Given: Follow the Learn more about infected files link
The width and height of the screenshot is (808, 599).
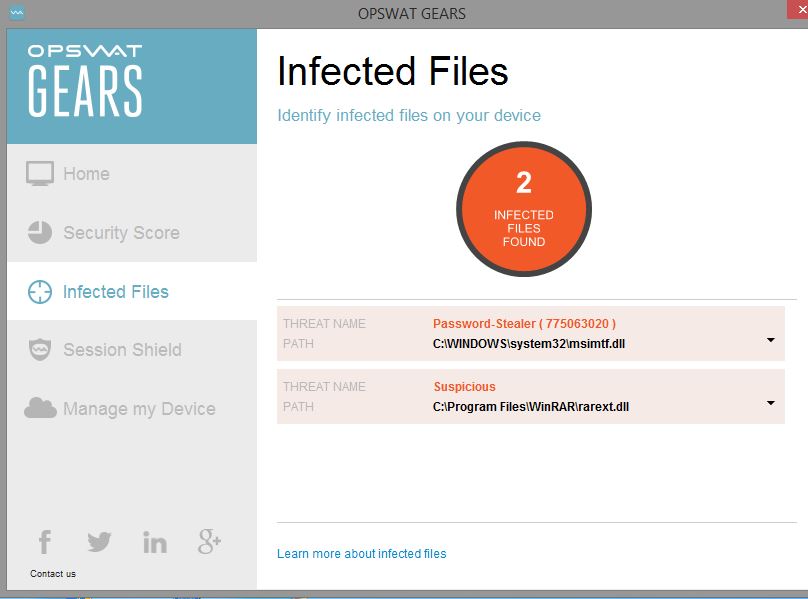Looking at the screenshot, I should click(362, 554).
